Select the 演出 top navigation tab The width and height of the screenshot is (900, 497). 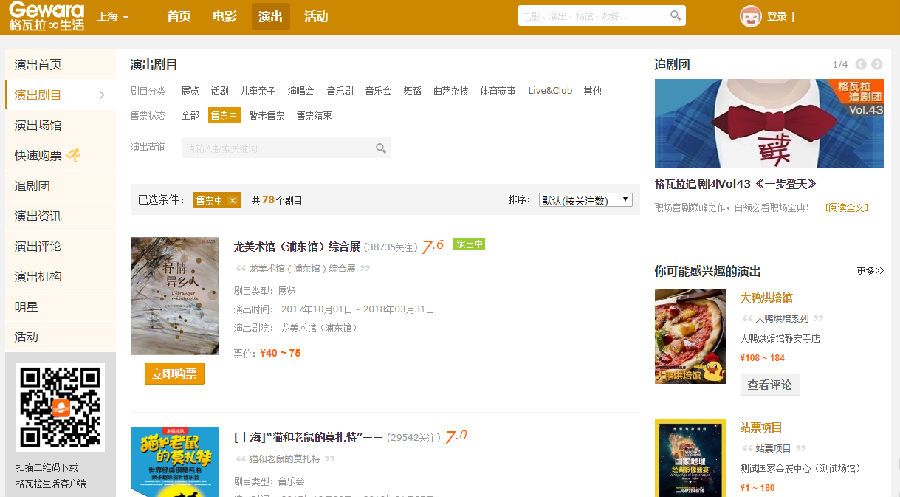[x=270, y=16]
